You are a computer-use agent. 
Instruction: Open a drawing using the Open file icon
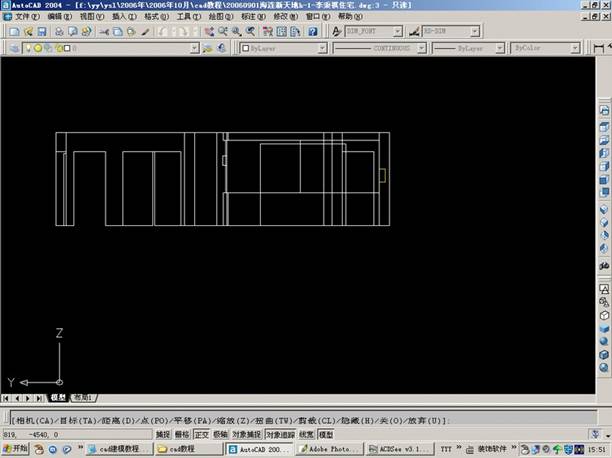(x=27, y=31)
